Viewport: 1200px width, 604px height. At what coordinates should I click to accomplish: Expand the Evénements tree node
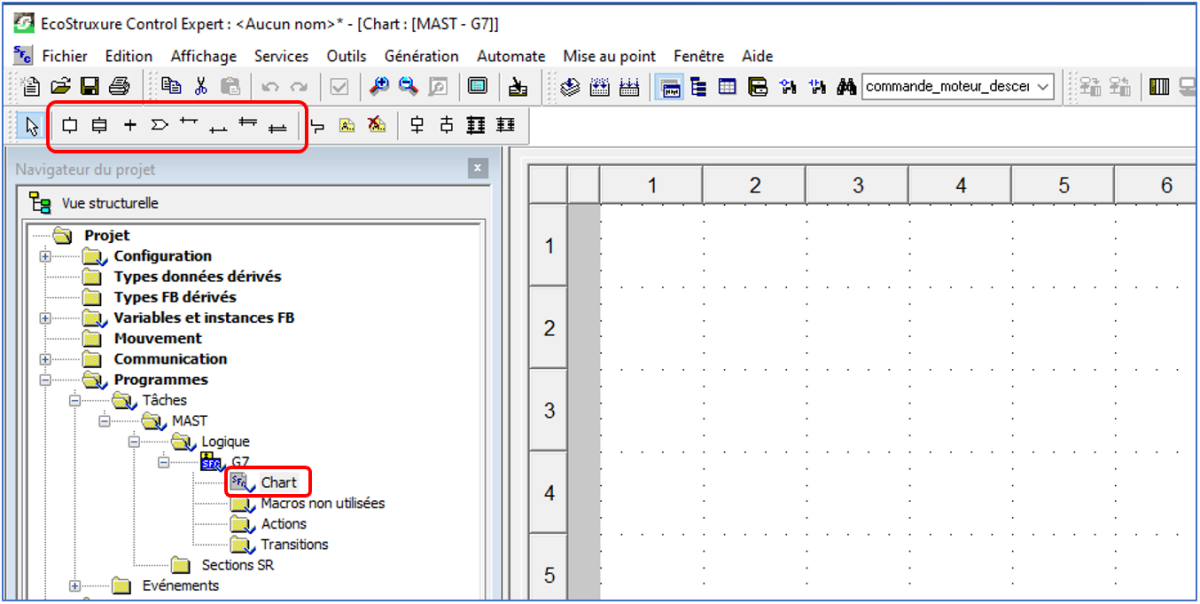pyautogui.click(x=75, y=585)
